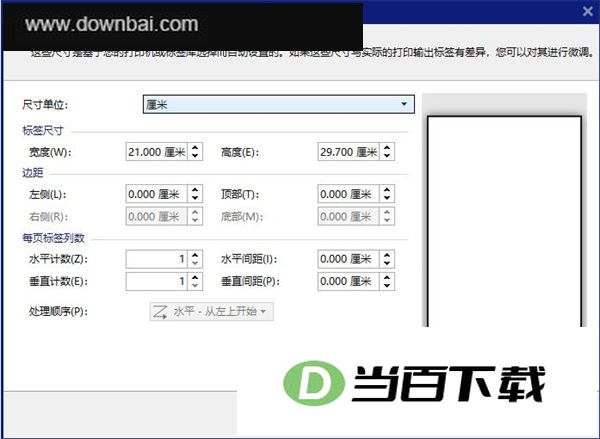Click the disabled 右侧(R) margin field
The height and width of the screenshot is (439, 600).
[157, 216]
